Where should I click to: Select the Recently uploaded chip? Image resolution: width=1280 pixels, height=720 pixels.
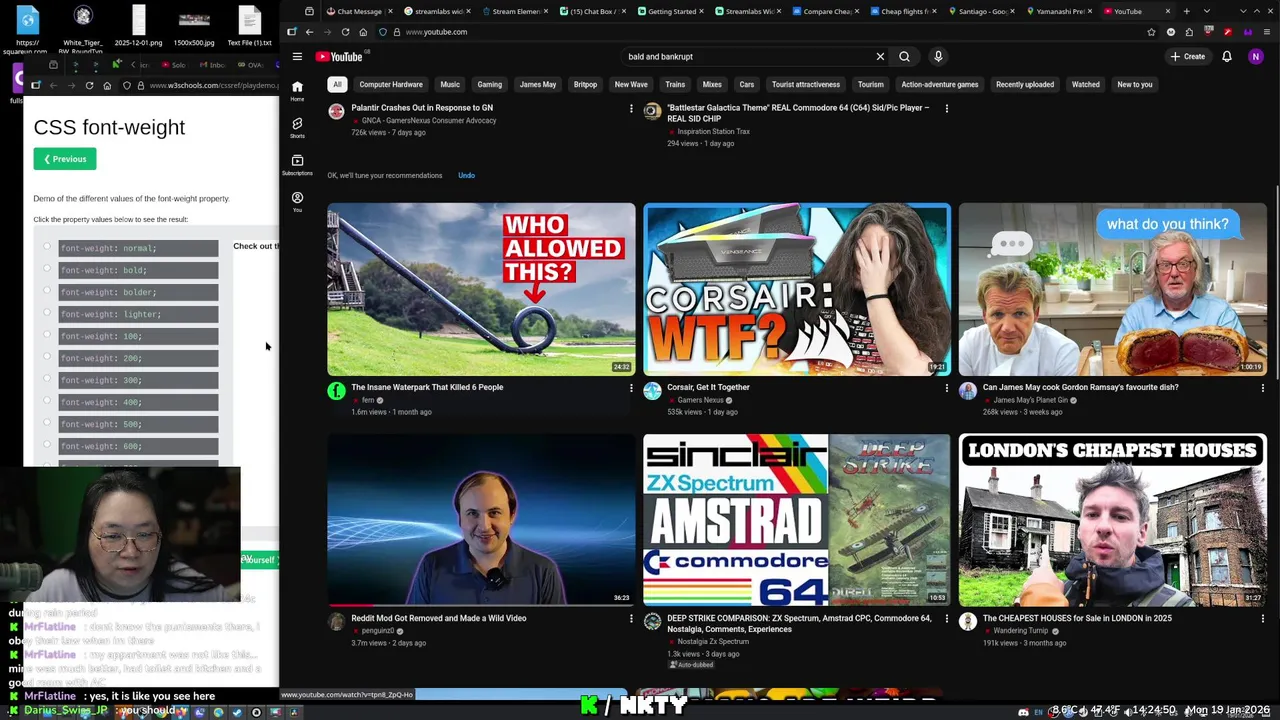click(1025, 84)
